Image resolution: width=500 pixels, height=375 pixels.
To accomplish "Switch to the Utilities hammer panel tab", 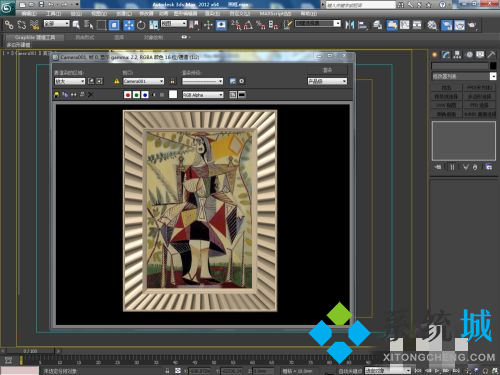I will (491, 55).
